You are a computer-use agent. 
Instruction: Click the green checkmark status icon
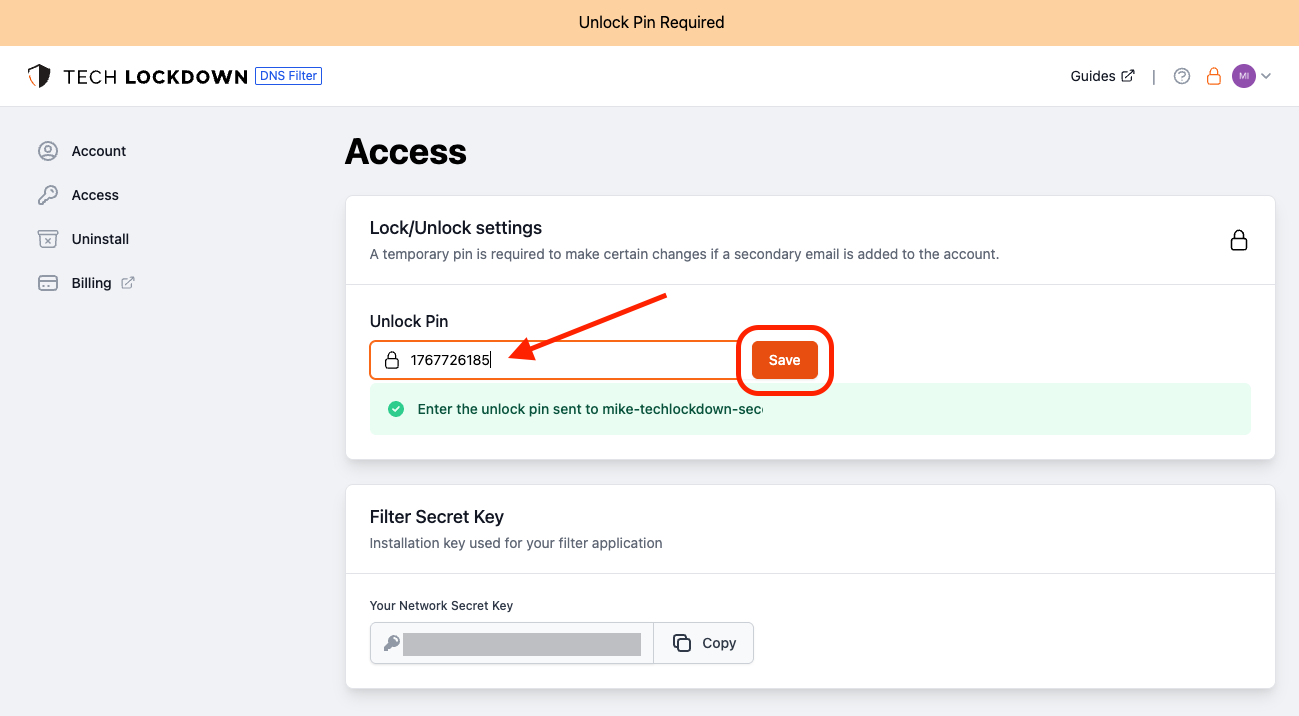point(396,409)
